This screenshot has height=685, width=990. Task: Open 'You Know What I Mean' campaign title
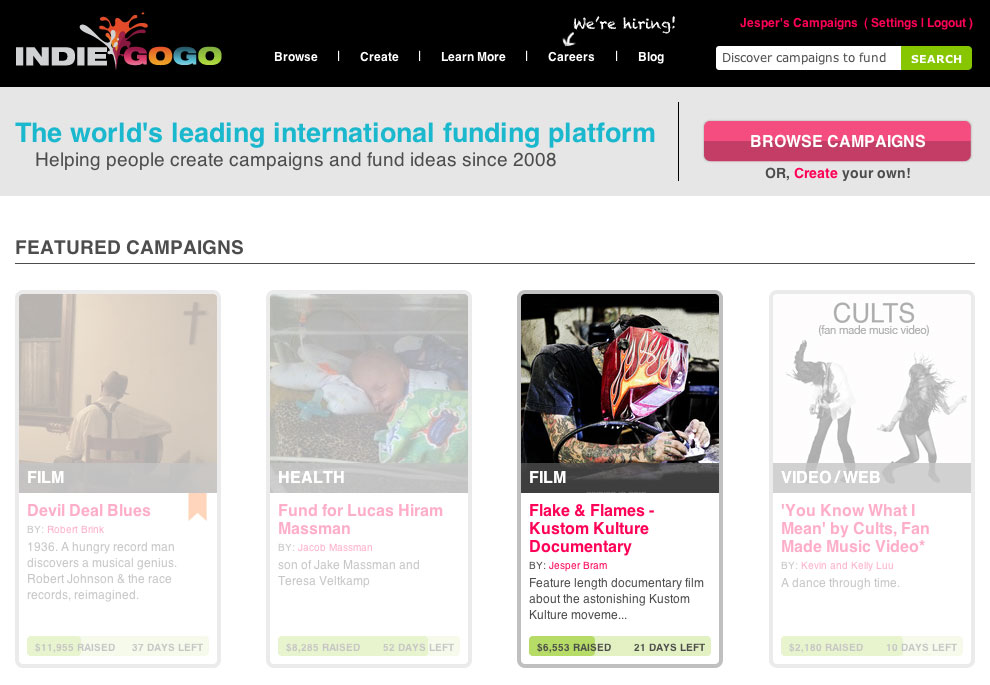pyautogui.click(x=855, y=528)
